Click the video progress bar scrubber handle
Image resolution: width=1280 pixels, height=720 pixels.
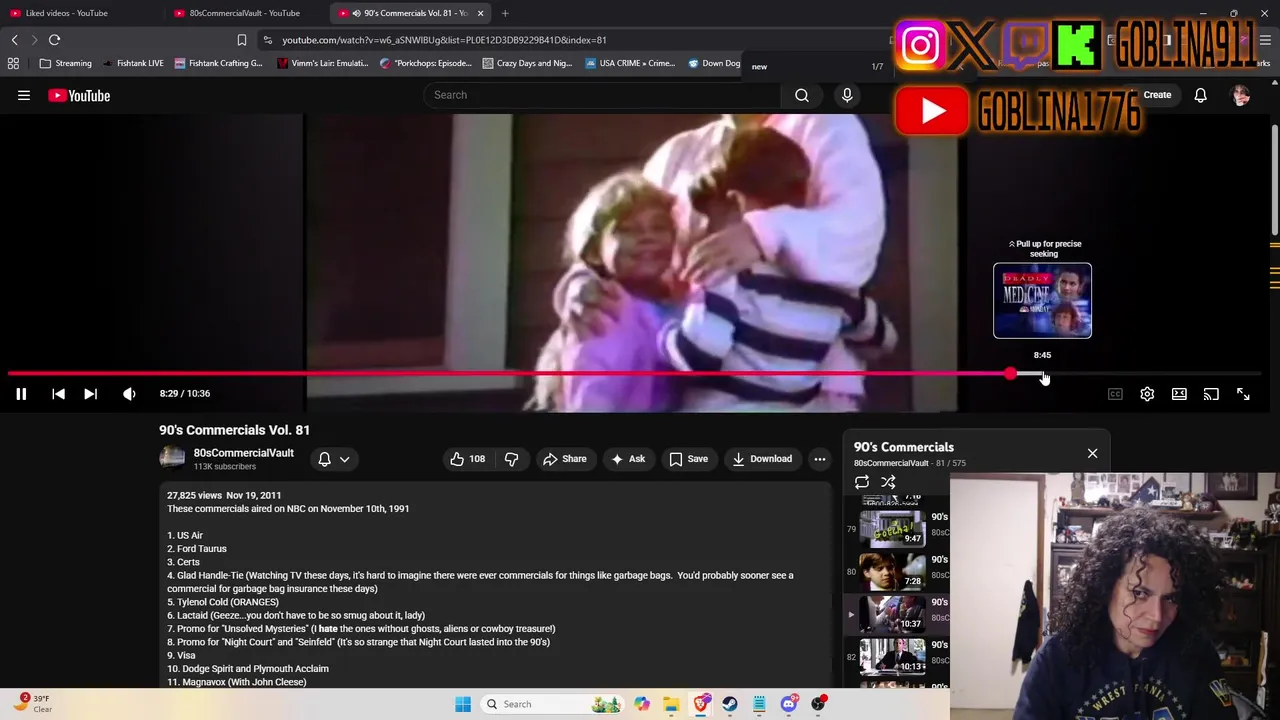[1011, 374]
